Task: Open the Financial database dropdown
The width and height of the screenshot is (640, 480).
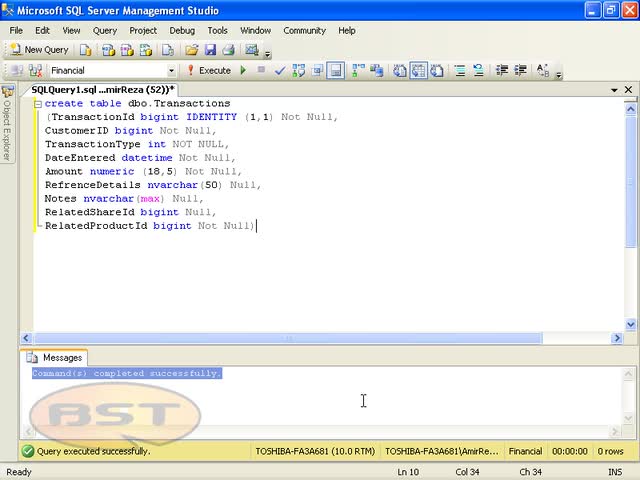Action: (x=171, y=71)
